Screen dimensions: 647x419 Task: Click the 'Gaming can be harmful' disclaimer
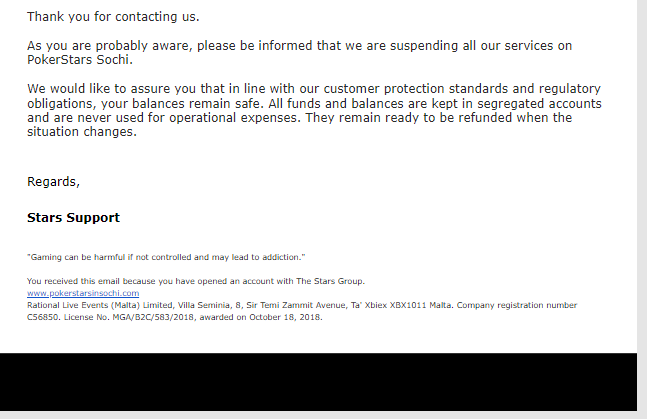coord(165,257)
